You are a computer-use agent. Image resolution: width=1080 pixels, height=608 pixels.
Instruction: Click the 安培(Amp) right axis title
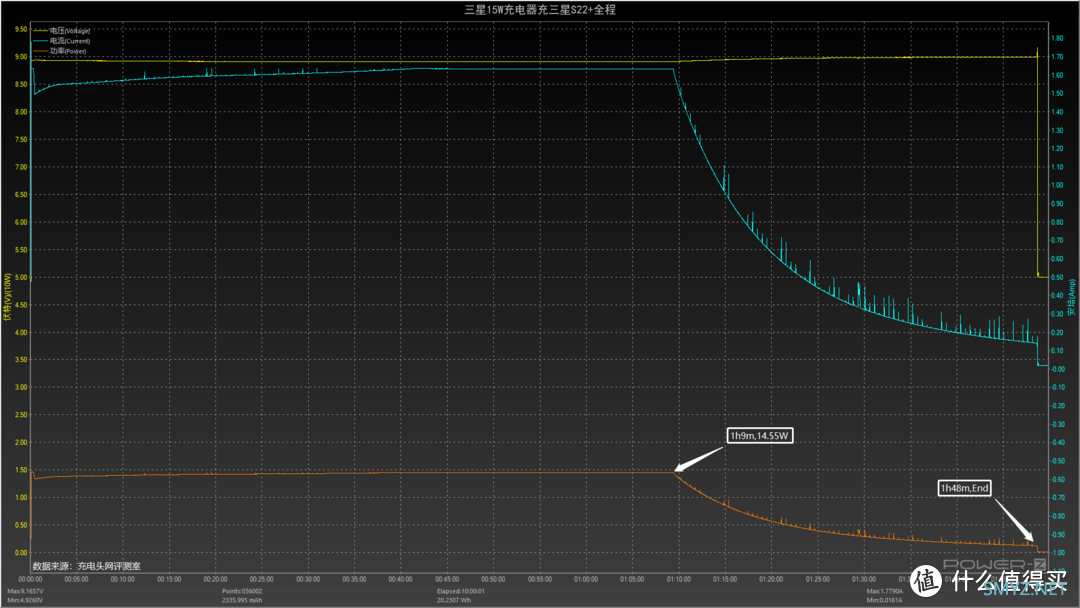(1072, 297)
